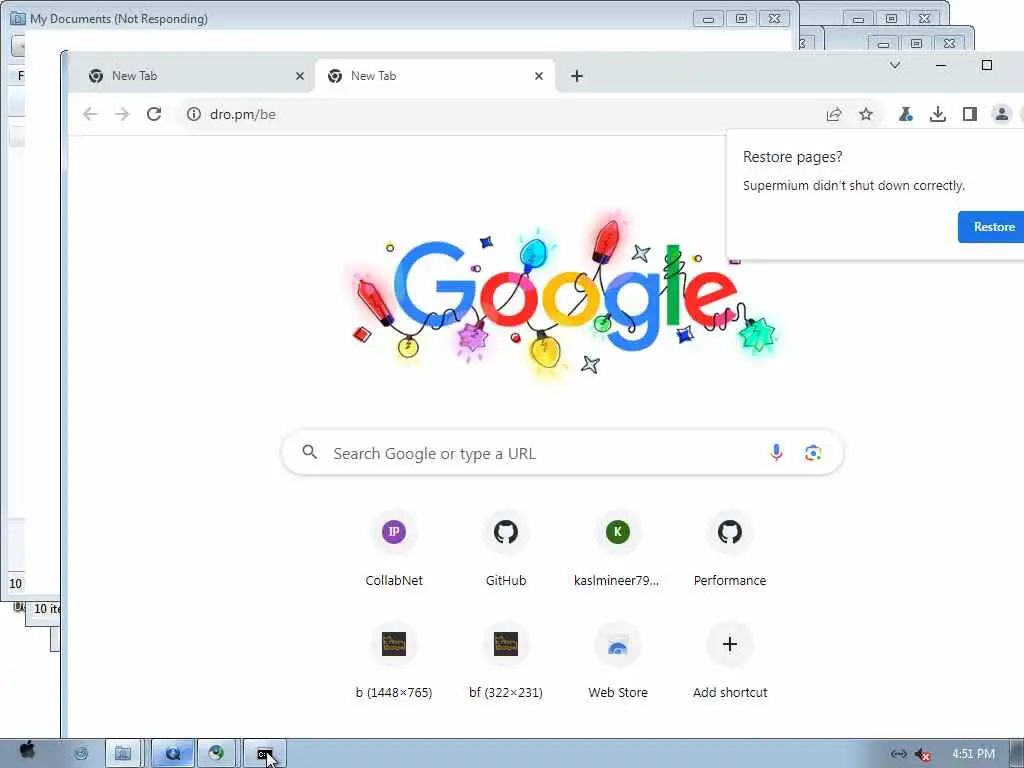
Task: Close the active second New Tab
Action: [539, 76]
